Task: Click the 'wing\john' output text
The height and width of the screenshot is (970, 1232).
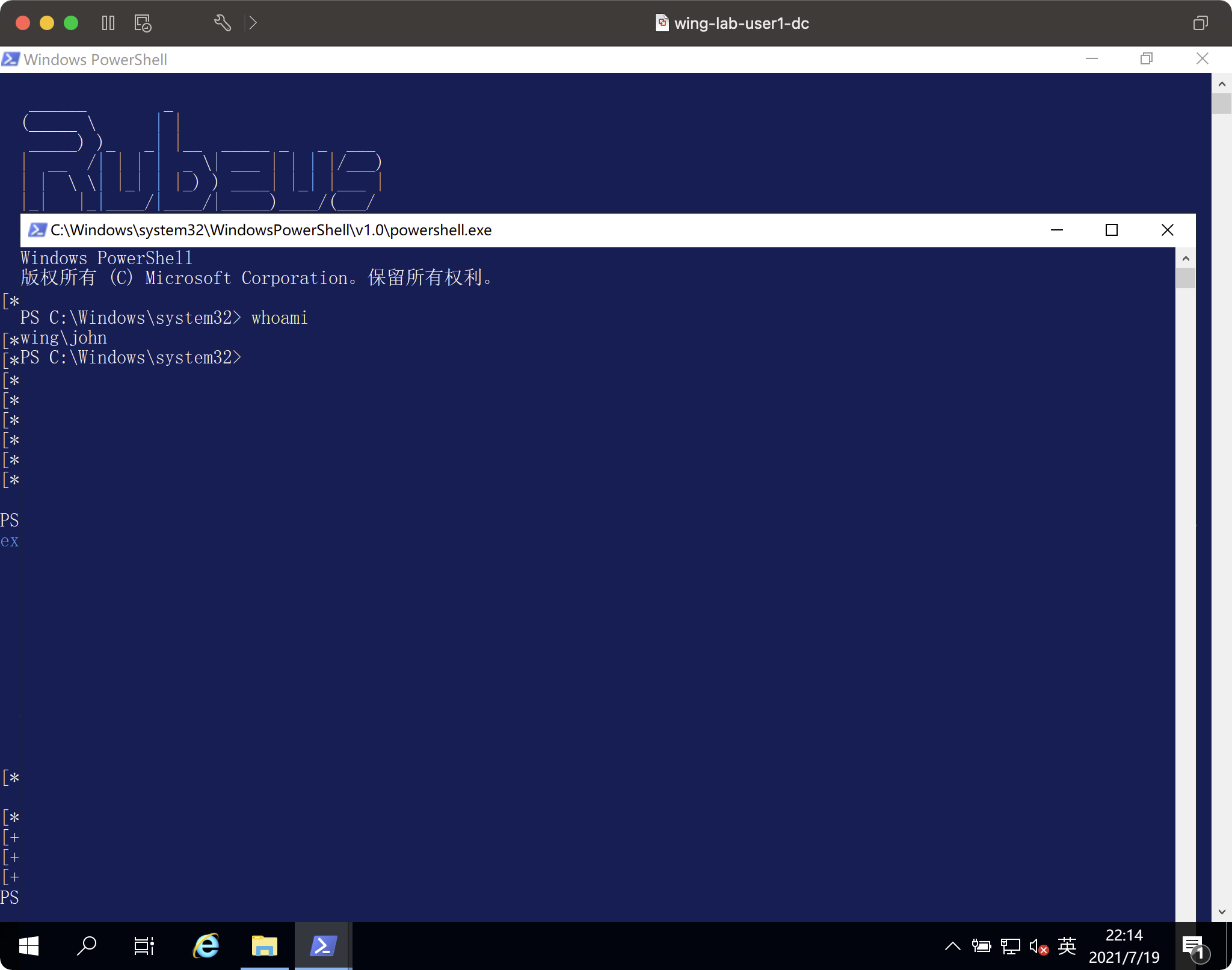Action: [64, 338]
